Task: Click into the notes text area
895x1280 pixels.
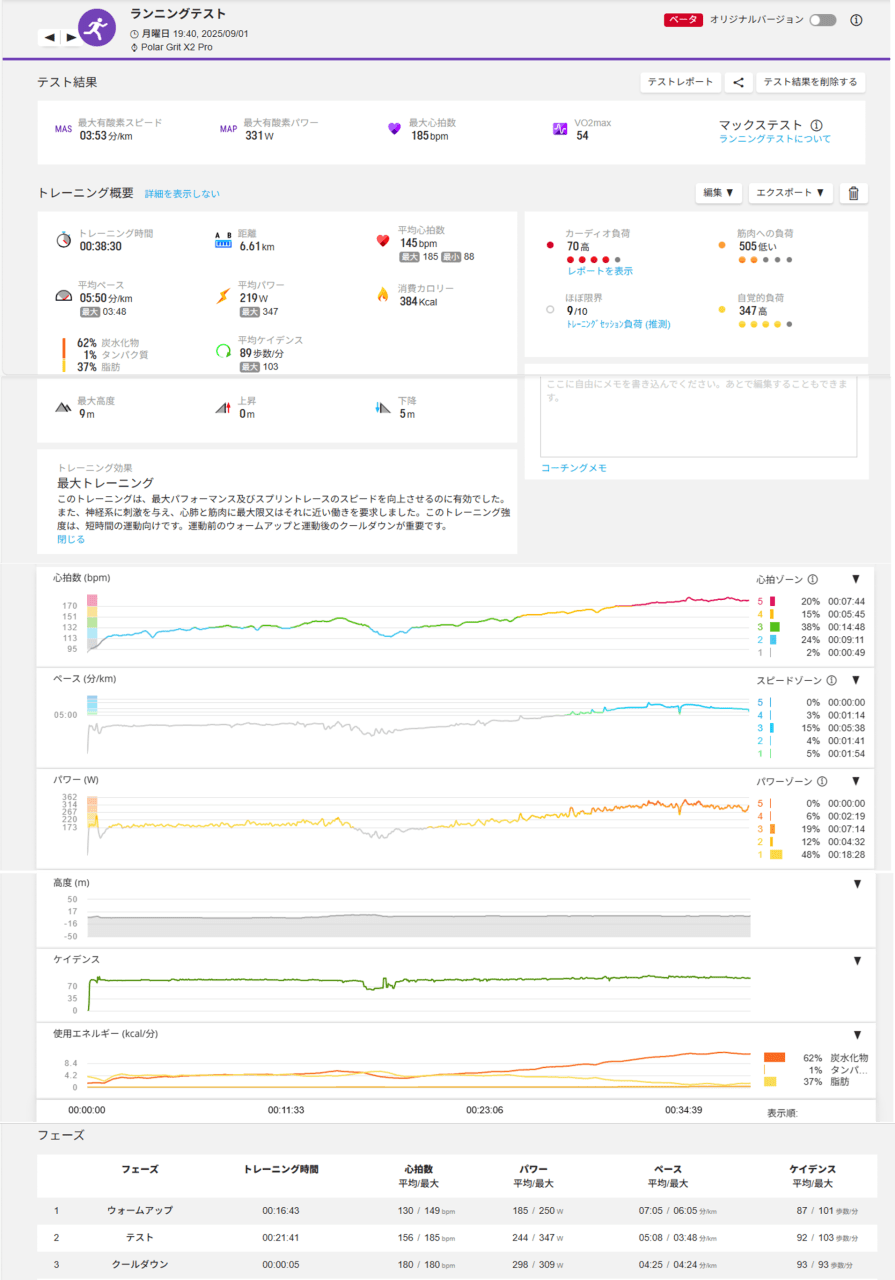Action: coord(698,415)
